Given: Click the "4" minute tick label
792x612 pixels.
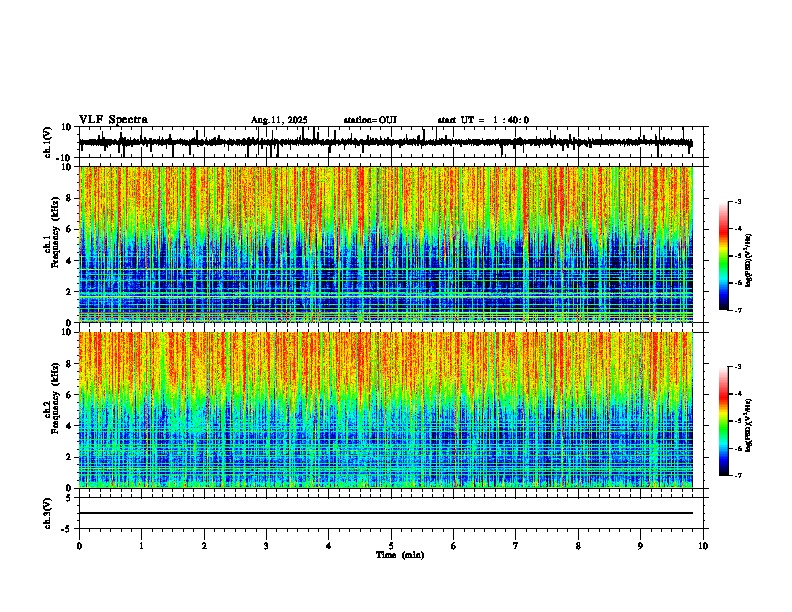Looking at the screenshot, I should click(329, 546).
